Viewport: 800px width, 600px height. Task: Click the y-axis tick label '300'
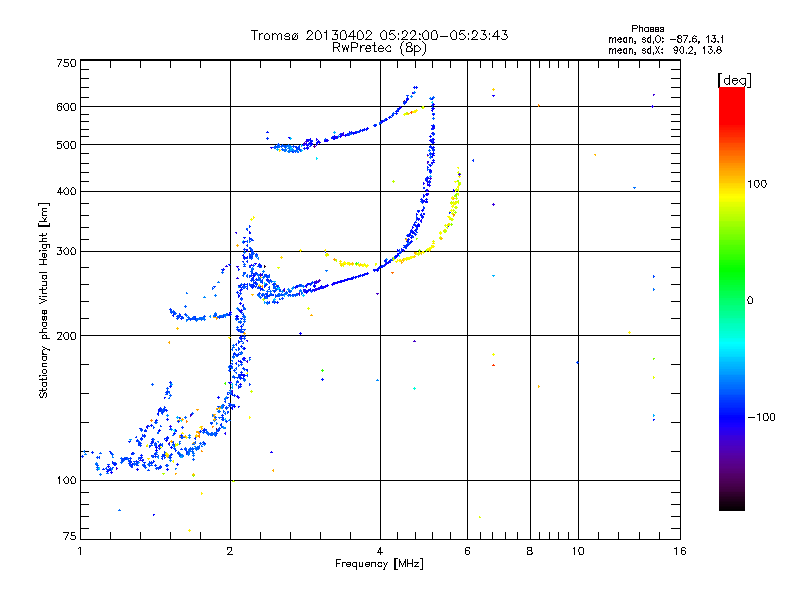point(66,251)
